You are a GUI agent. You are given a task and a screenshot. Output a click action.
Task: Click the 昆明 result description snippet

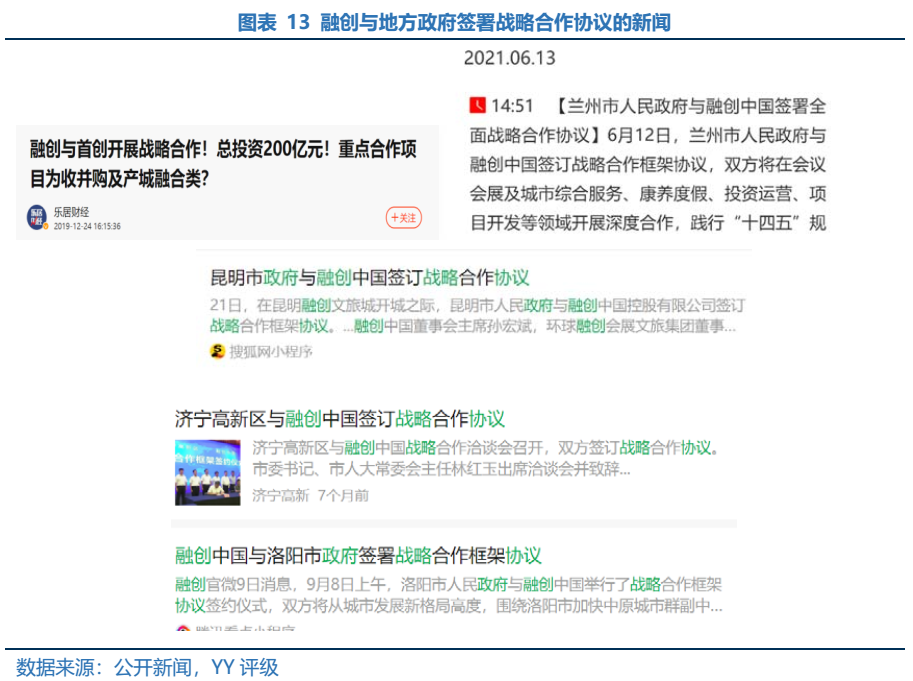point(476,315)
